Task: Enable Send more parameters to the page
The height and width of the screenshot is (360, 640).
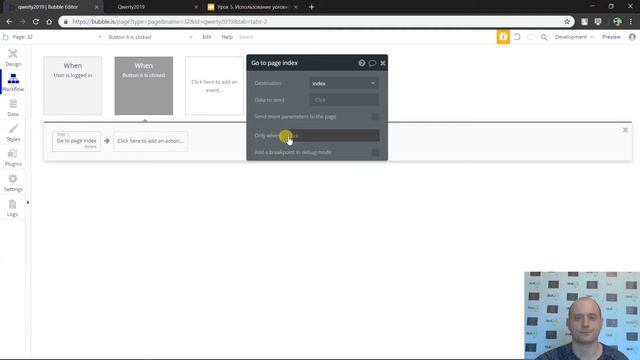Action: click(375, 117)
